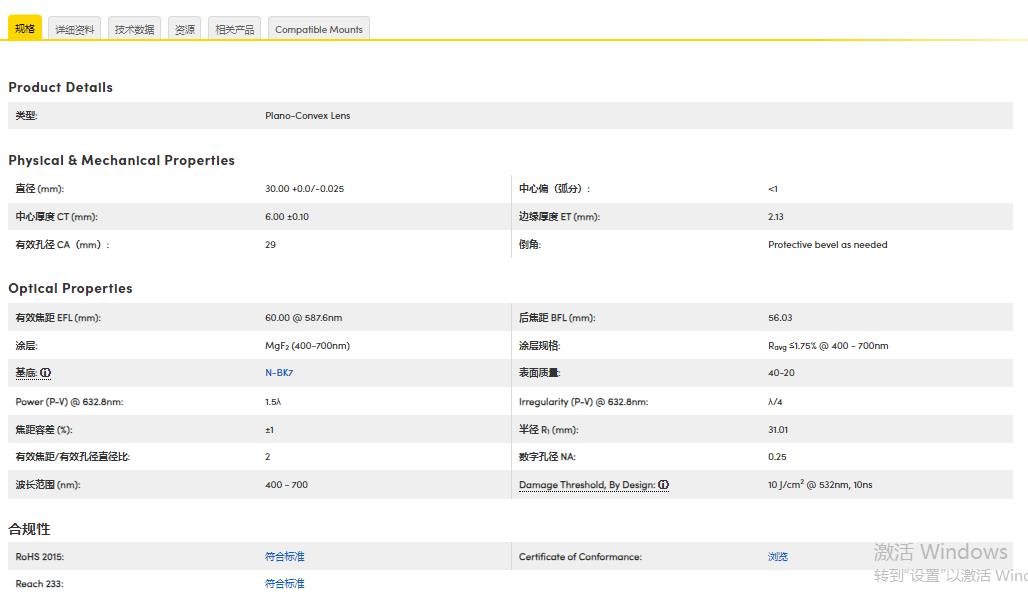This screenshot has height=616, width=1028.
Task: Click the Damage Threshold, By Design label
Action: (586, 485)
